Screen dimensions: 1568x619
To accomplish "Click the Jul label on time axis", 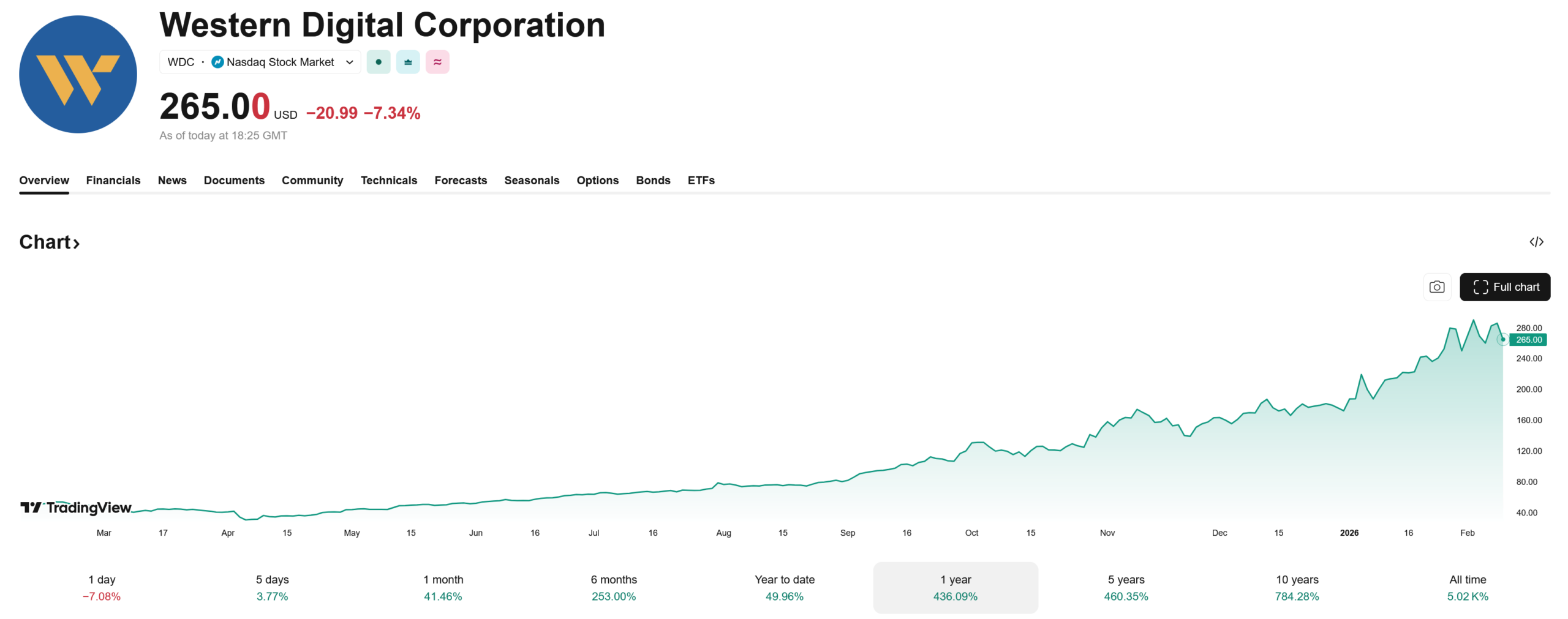I will [x=594, y=533].
